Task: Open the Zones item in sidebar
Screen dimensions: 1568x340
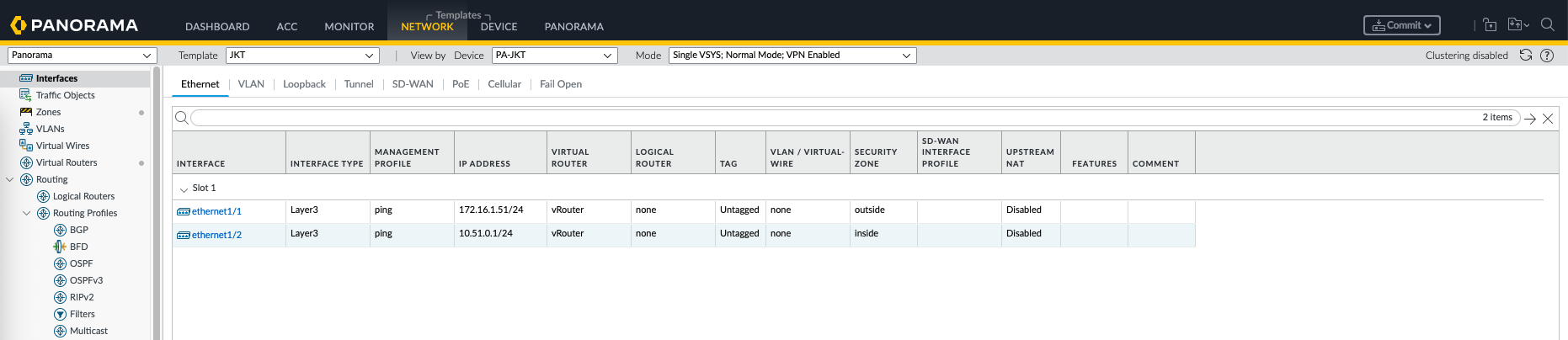Action: [48, 112]
